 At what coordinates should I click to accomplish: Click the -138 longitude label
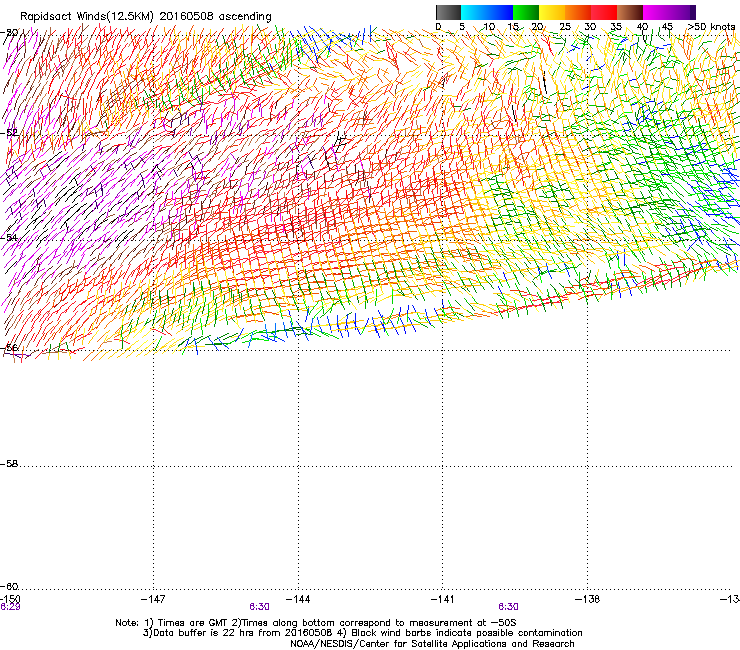pos(588,599)
